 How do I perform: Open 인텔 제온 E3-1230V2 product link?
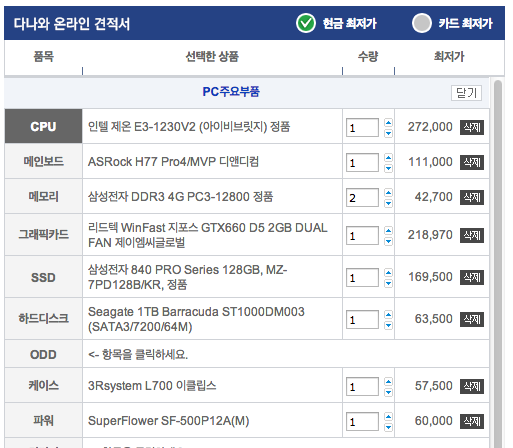tap(189, 127)
